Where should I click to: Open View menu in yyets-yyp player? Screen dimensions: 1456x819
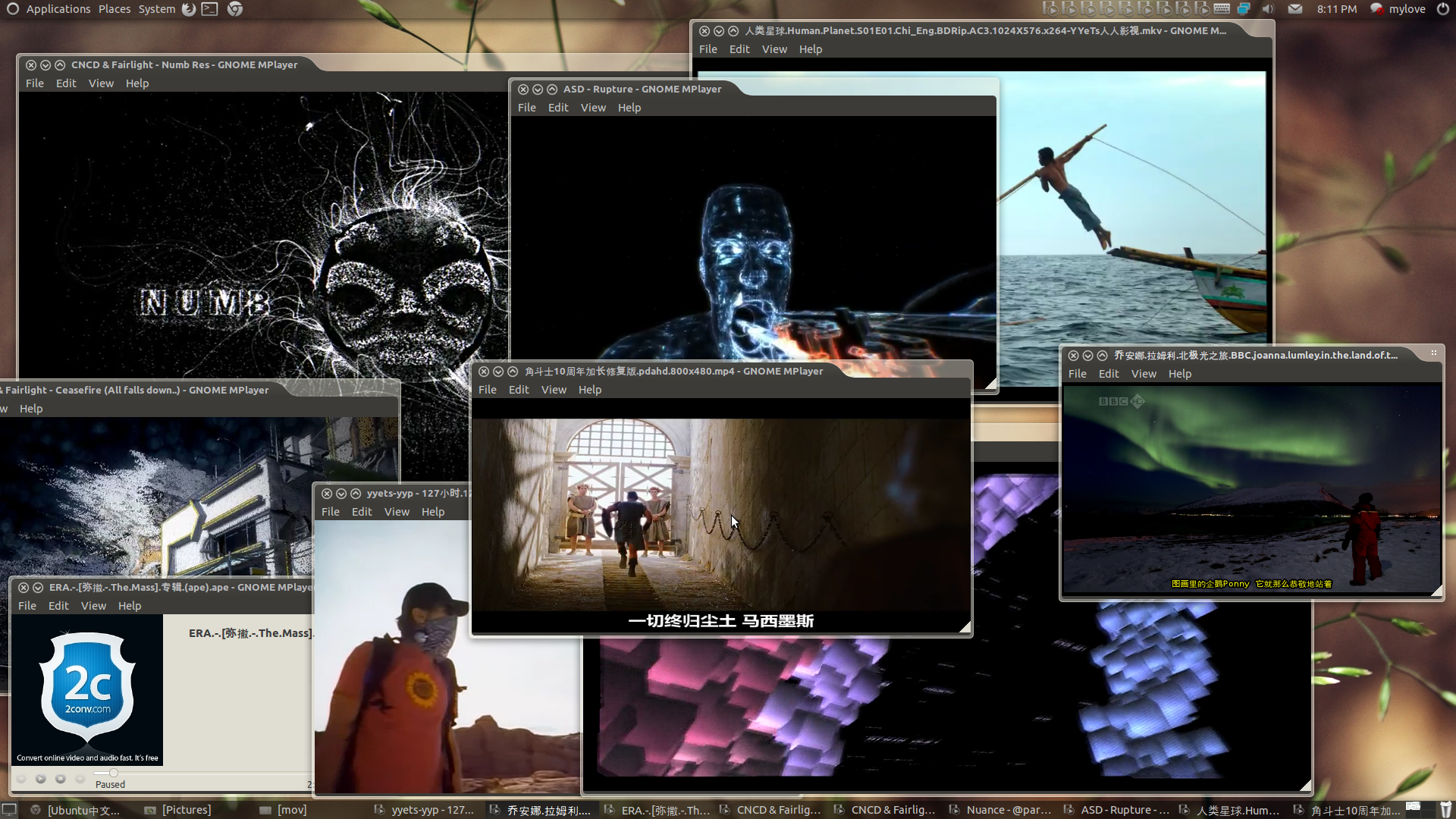pos(397,512)
